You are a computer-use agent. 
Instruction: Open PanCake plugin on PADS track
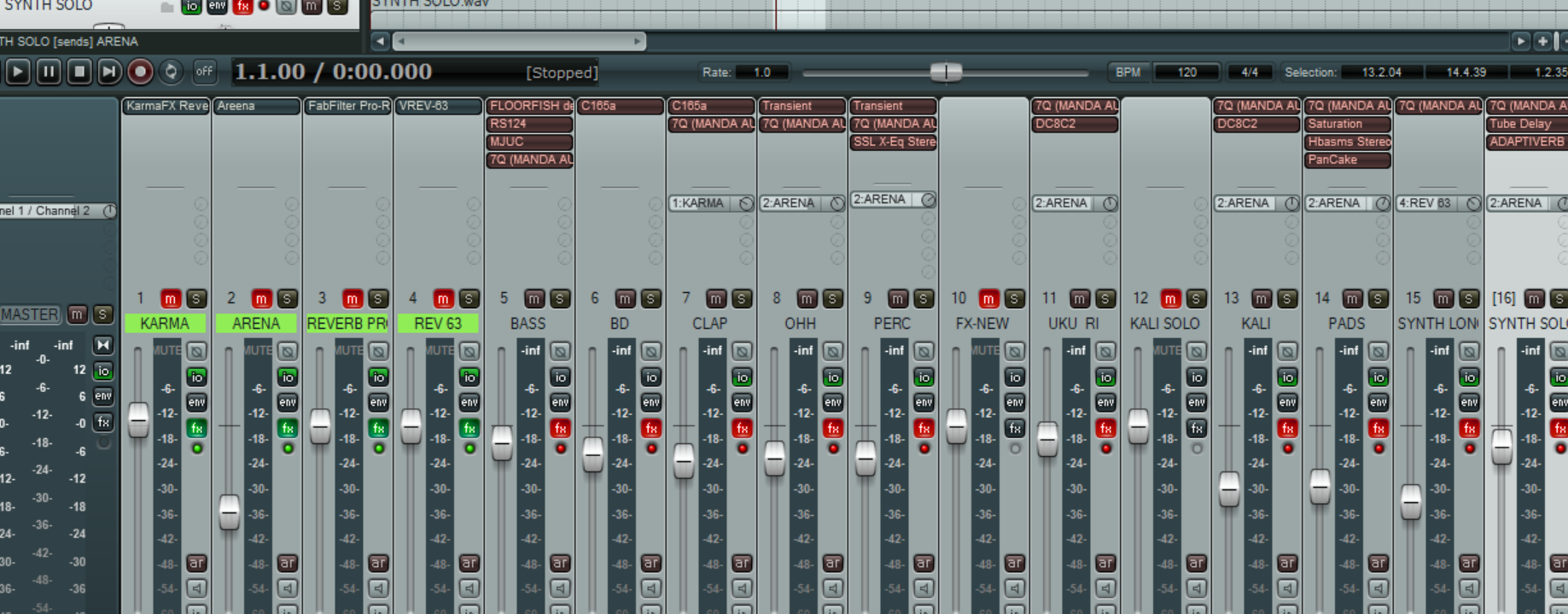[x=1348, y=160]
